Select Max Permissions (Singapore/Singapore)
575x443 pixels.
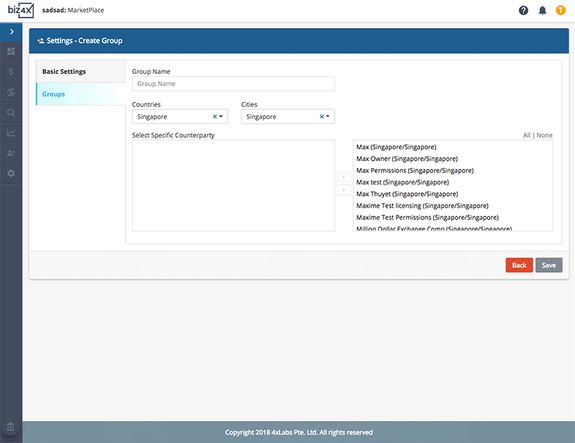tap(415, 171)
